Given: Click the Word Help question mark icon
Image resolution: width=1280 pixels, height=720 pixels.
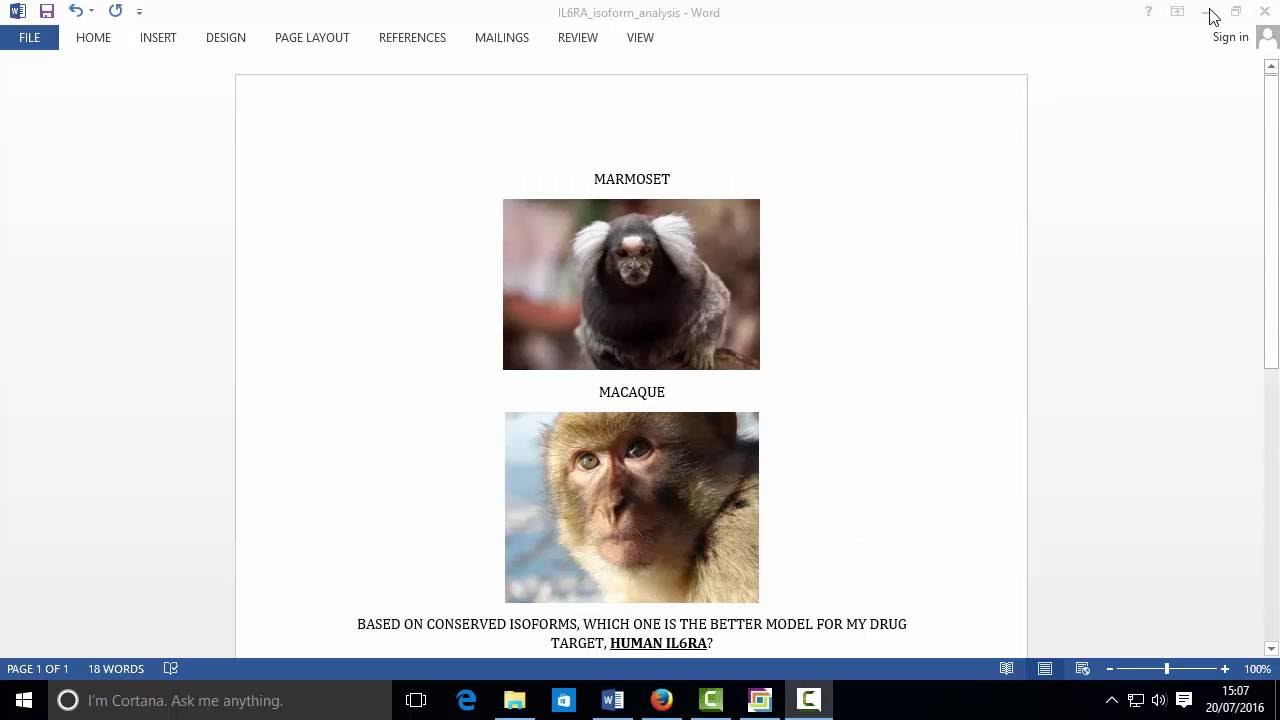Looking at the screenshot, I should coord(1148,12).
